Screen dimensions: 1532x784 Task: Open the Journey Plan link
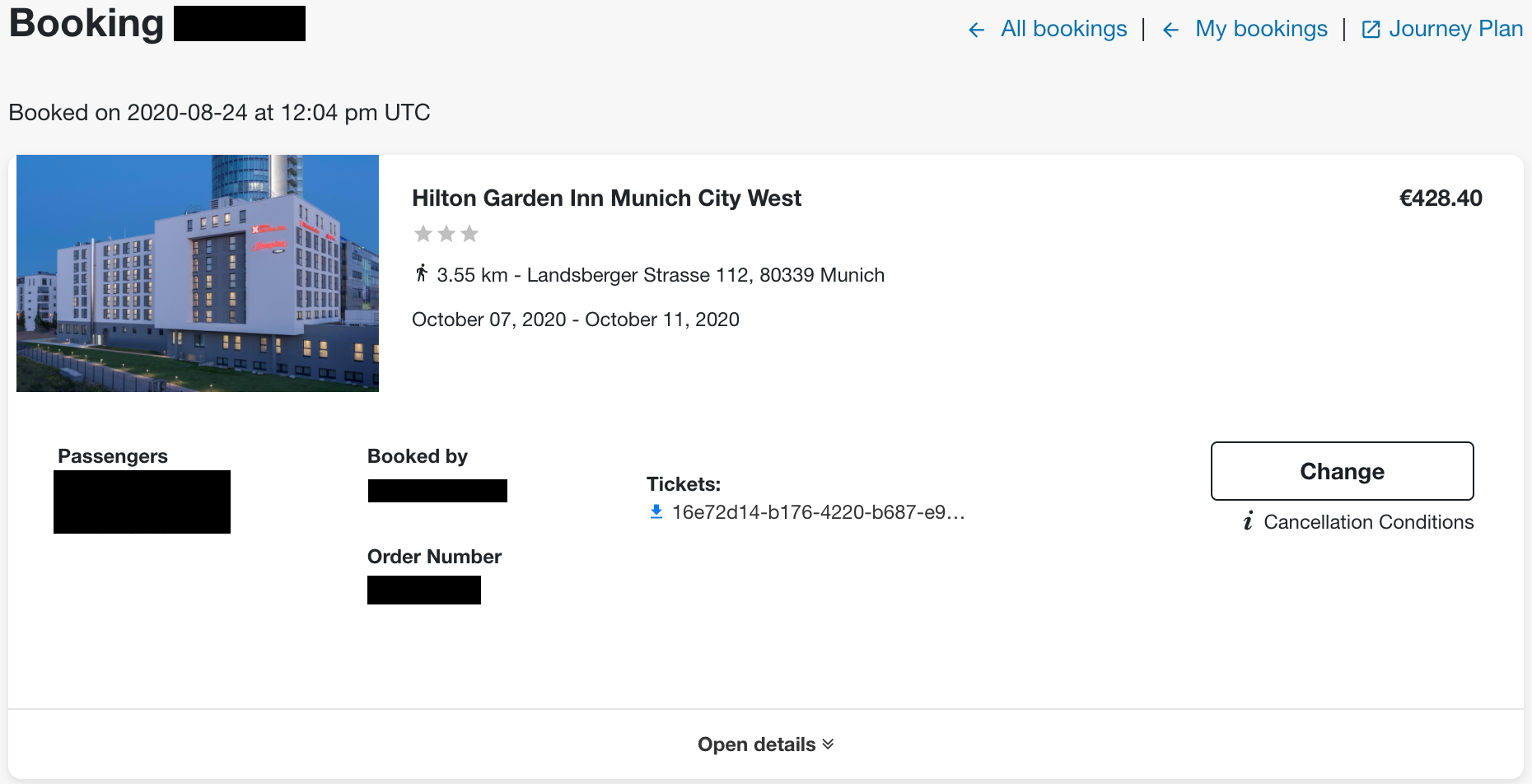tap(1455, 29)
